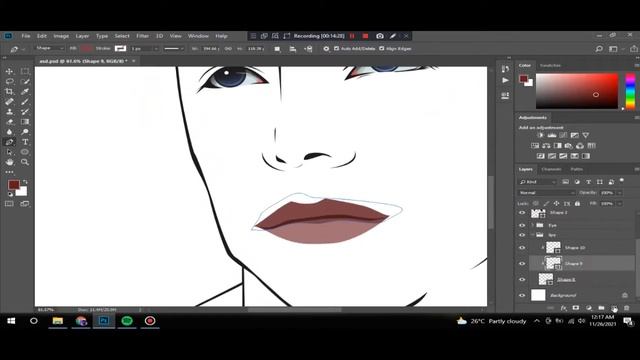
Task: Select the Horizontal Type tool
Action: coord(25,142)
